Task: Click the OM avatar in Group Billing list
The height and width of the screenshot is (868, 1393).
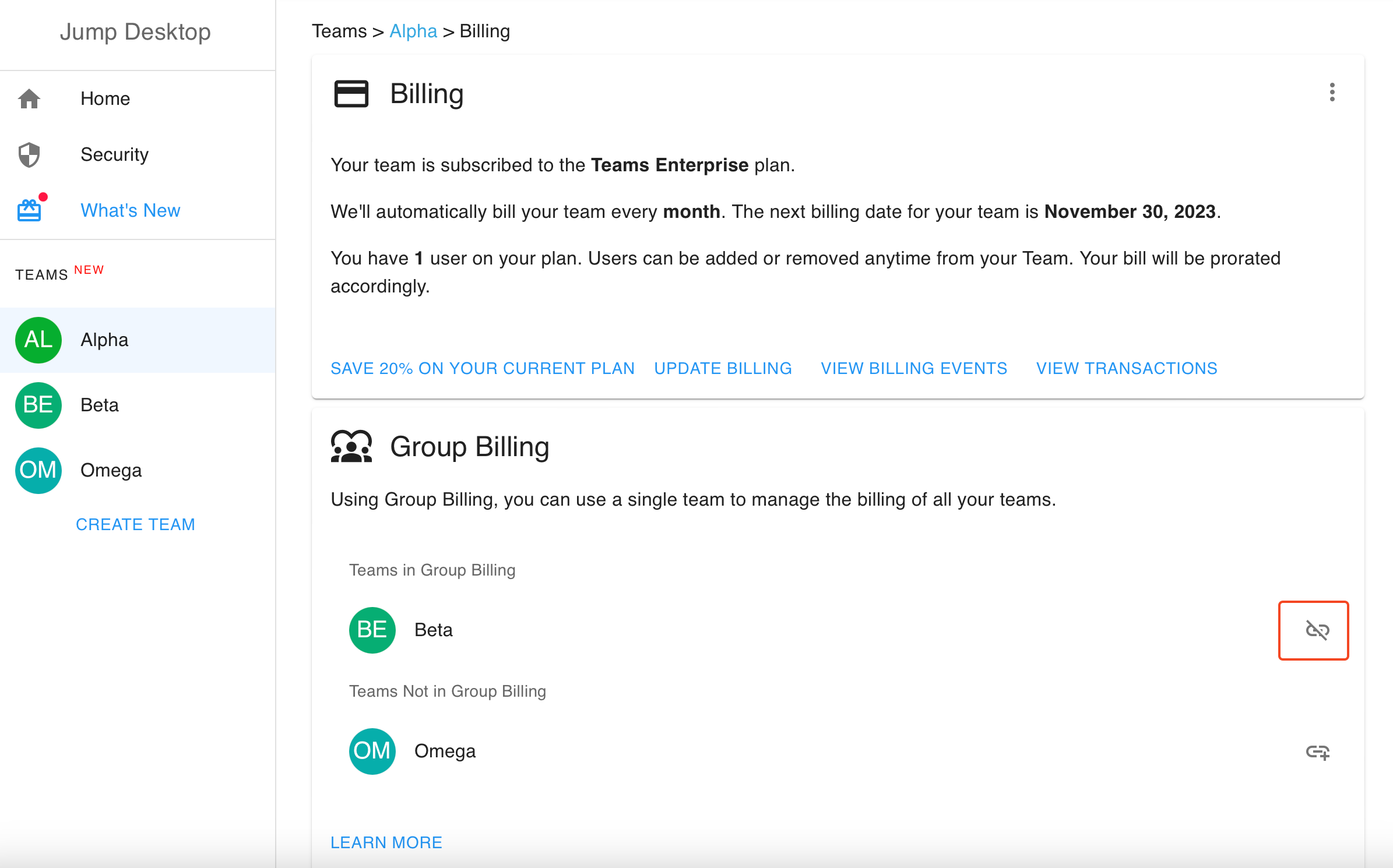Action: click(x=372, y=751)
